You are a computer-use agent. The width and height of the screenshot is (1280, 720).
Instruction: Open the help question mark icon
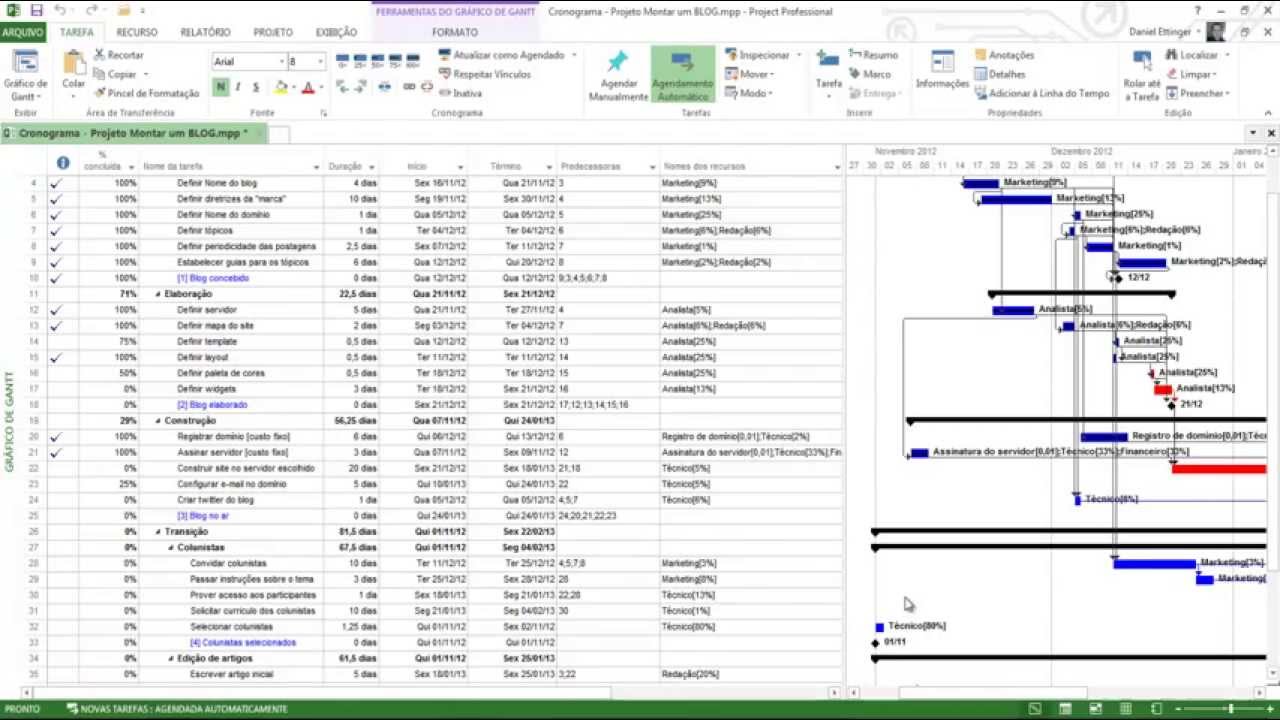[x=1196, y=11]
